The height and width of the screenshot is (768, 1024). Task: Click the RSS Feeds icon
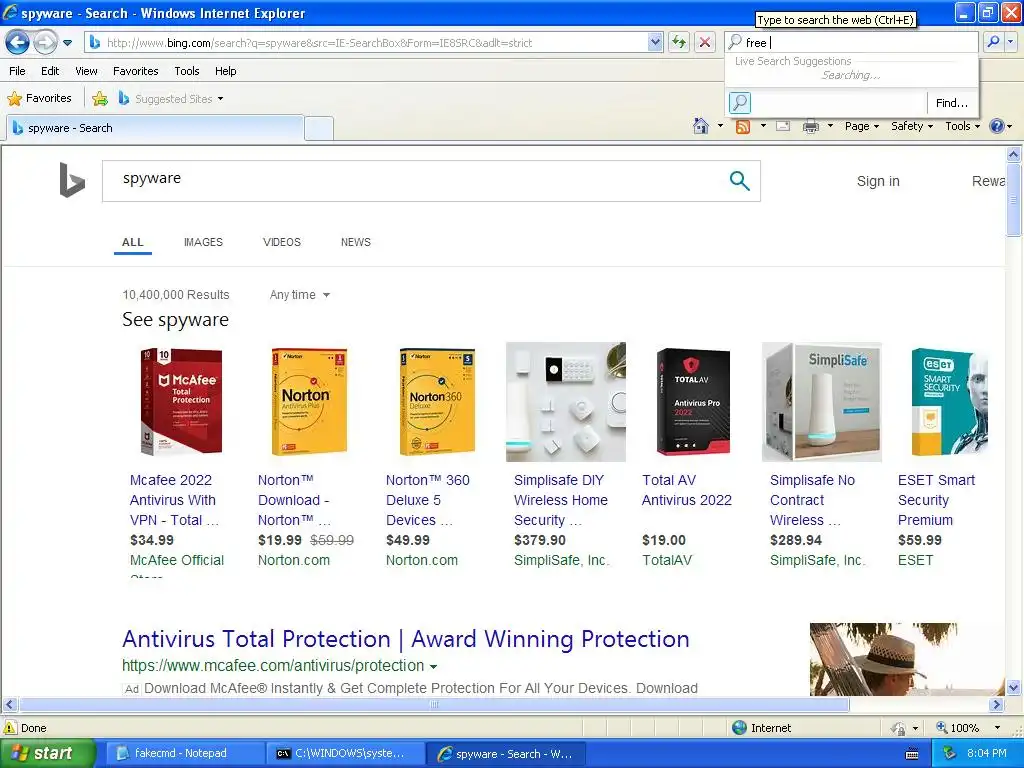743,126
